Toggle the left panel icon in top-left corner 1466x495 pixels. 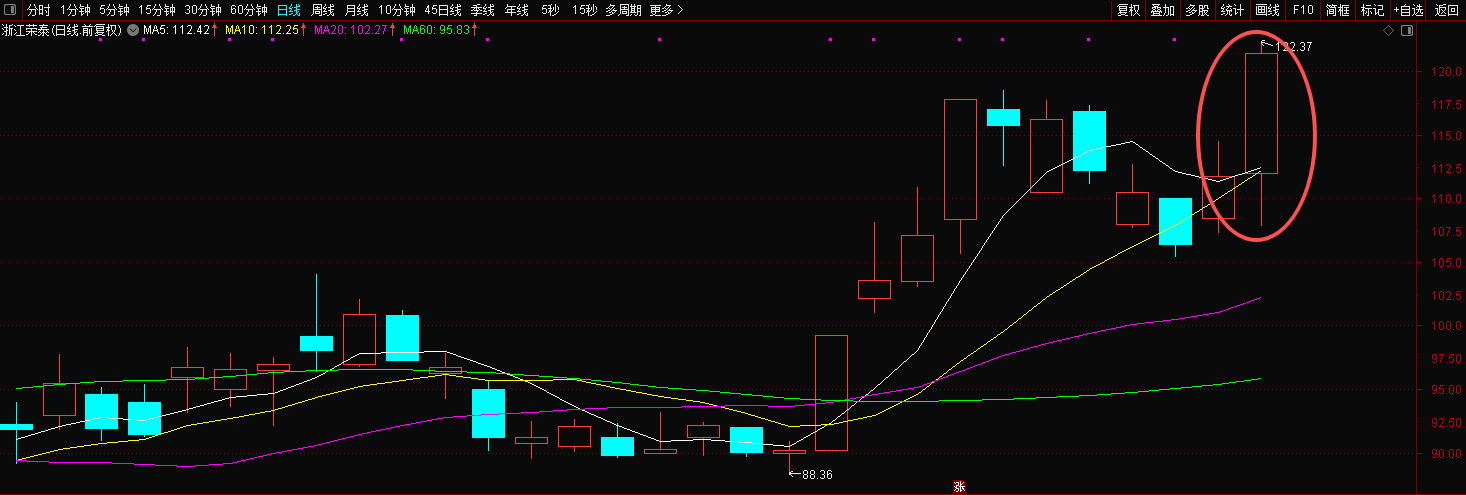(x=11, y=10)
